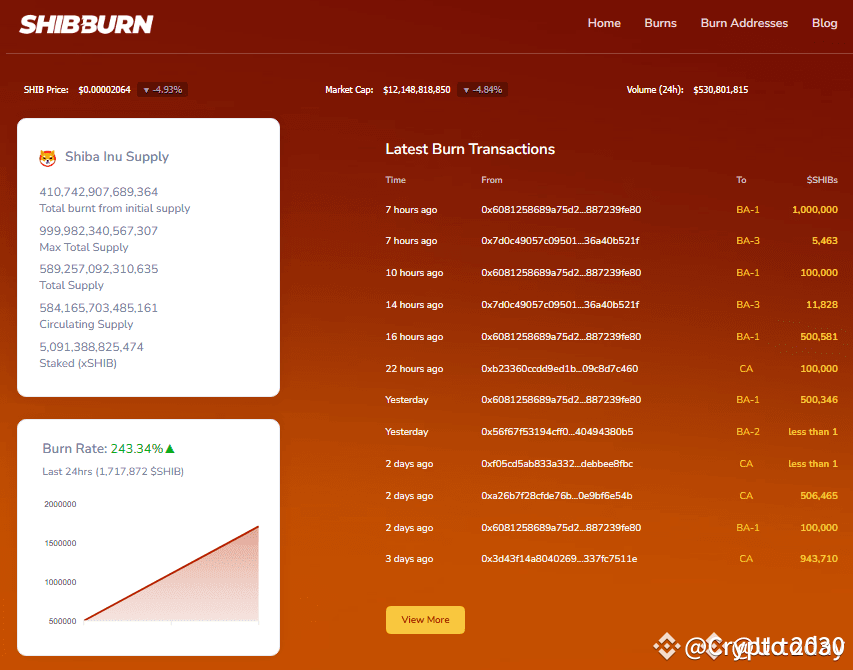Open sender address of 5,463 burn
The image size is (853, 670).
click(560, 240)
